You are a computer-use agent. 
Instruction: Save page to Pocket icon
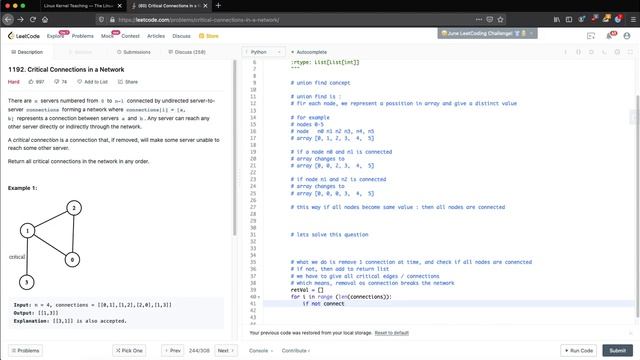point(489,20)
